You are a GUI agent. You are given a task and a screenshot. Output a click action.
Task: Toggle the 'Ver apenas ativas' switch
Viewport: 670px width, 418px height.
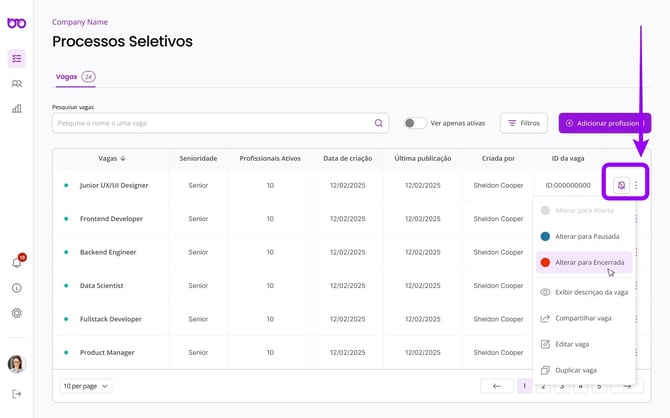(414, 123)
